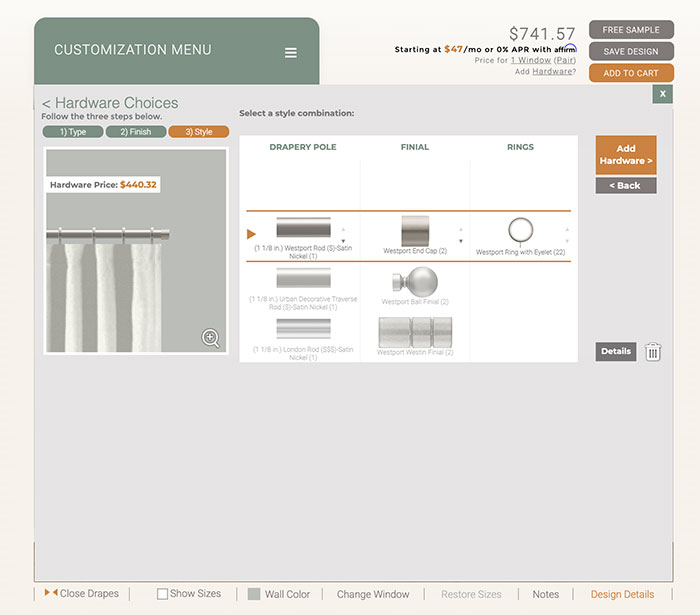700x615 pixels.
Task: Click the magnifier zoom icon on curtain preview
Action: tap(211, 338)
